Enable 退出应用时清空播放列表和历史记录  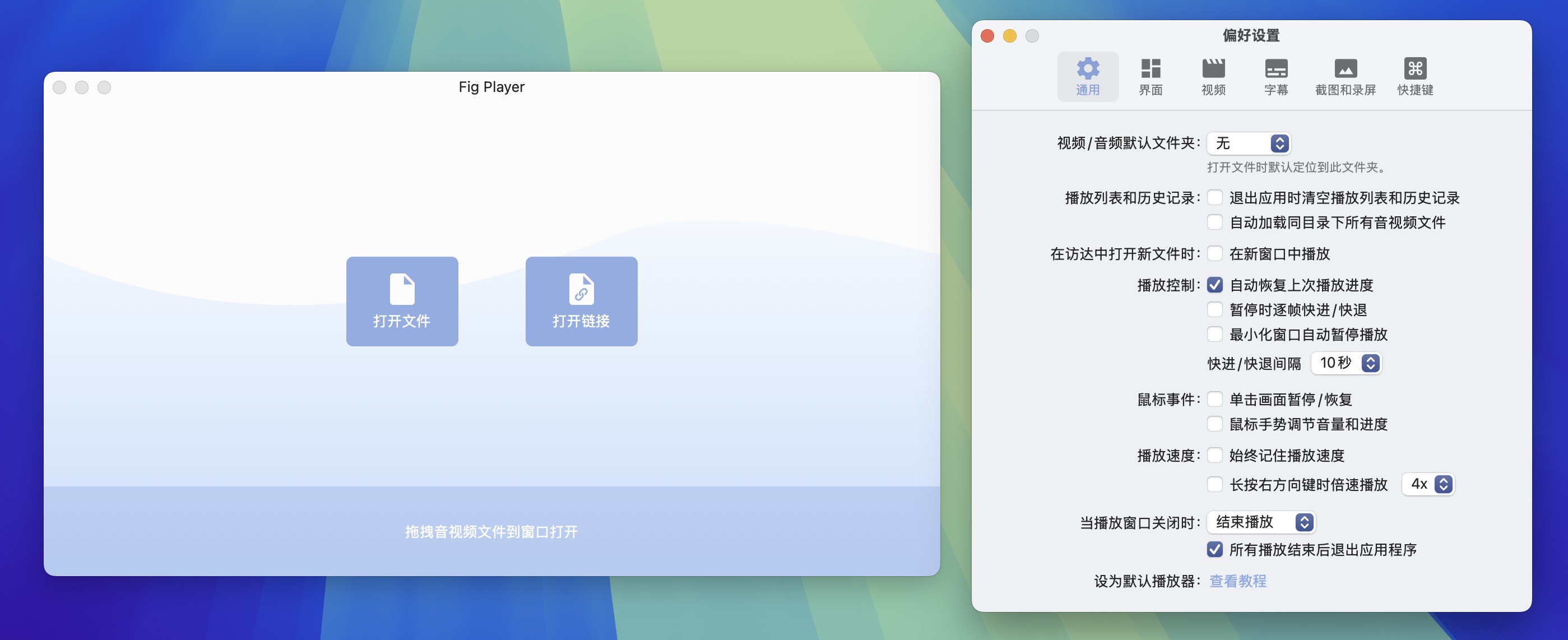(1215, 197)
